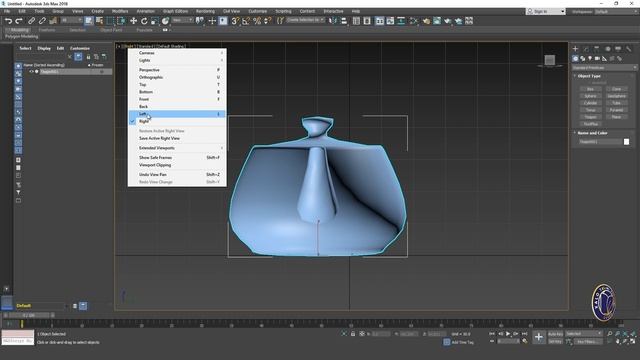
Task: Click the Sphere primitive button
Action: (590, 96)
